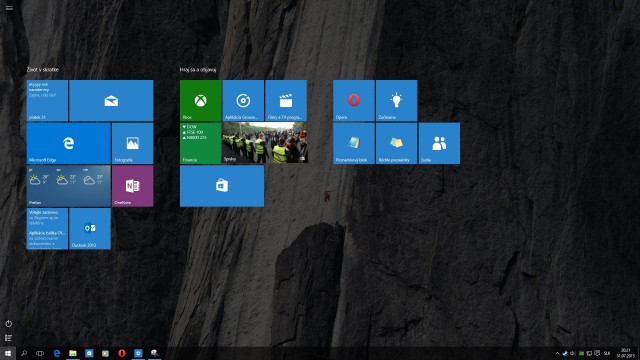Open the Photos tile
This screenshot has height=360, width=640.
point(132,143)
